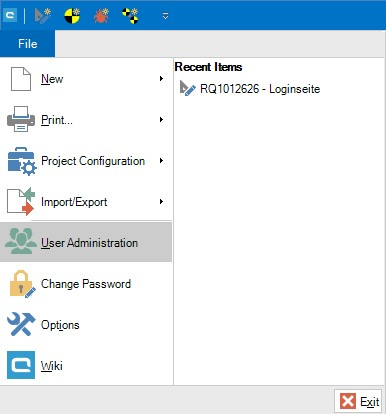Screen dimensions: 386x414
Task: Click the red bug new defect icon
Action: pyautogui.click(x=101, y=16)
